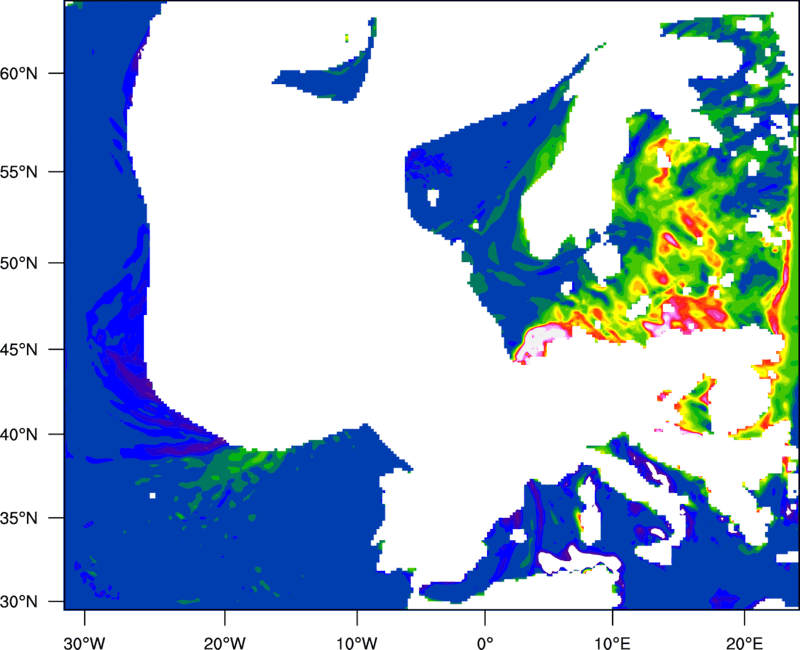
Task: Click the 10°E longitude label
Action: (612, 643)
